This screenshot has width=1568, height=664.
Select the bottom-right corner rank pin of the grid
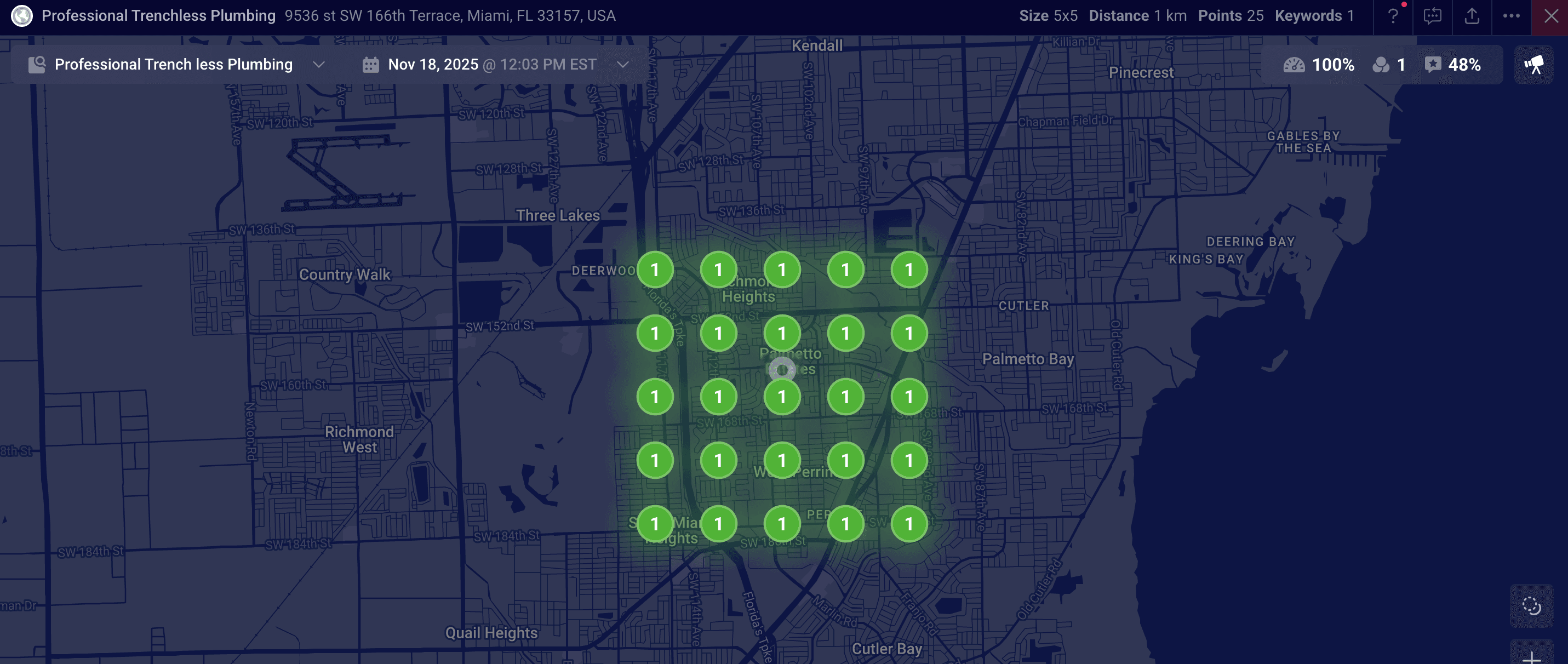[909, 523]
